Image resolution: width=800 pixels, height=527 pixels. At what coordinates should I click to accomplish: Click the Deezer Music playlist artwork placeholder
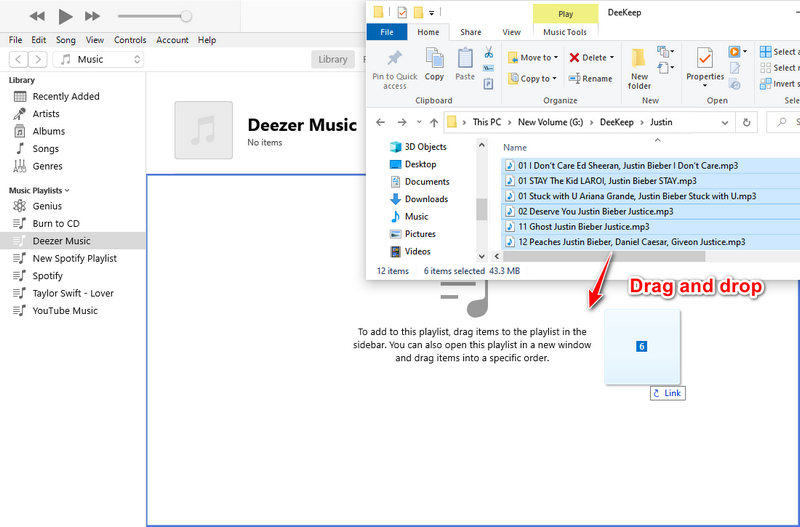(x=204, y=130)
